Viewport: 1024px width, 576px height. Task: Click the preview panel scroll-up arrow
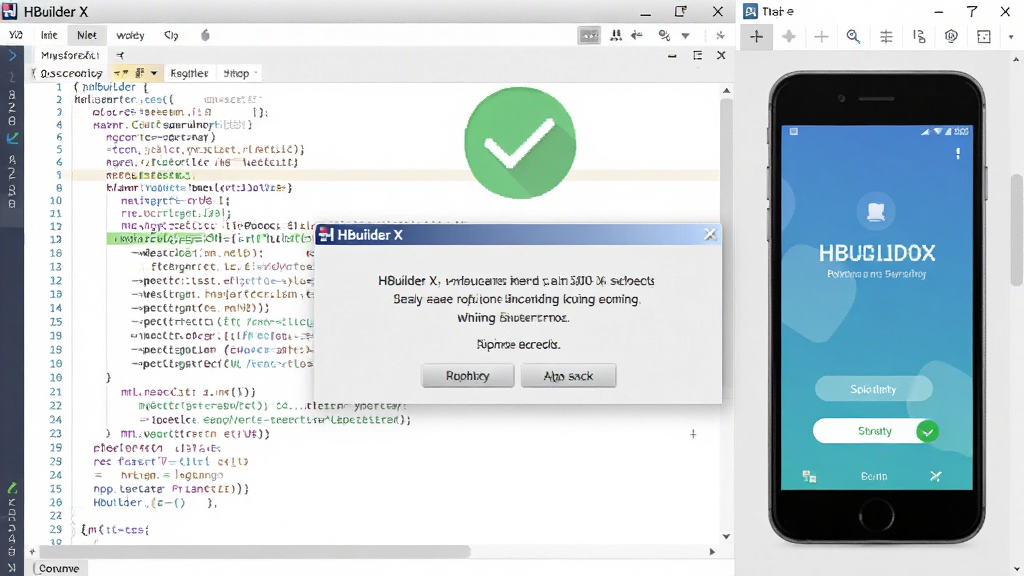click(1016, 59)
